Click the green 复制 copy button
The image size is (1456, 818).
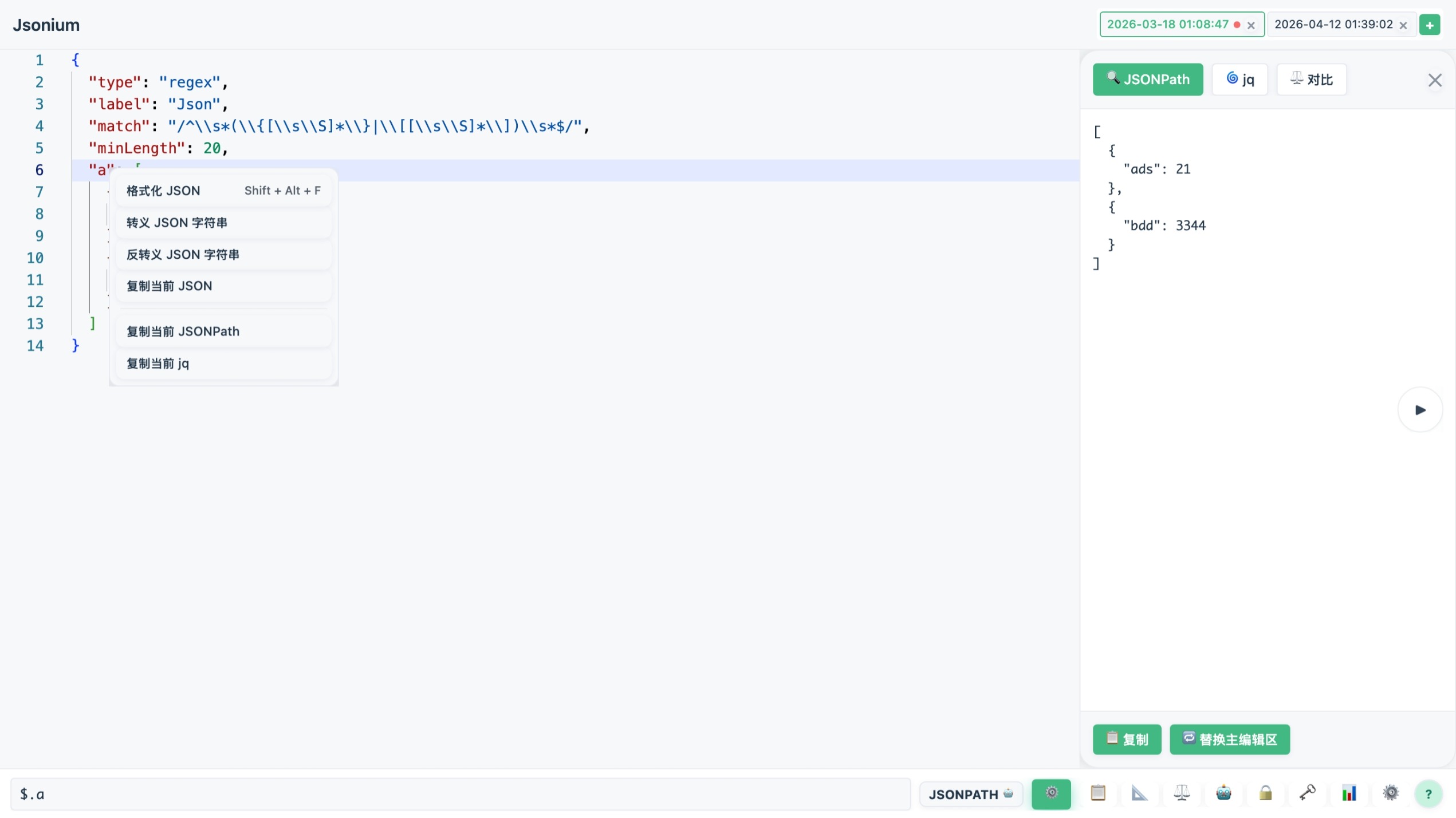pyautogui.click(x=1127, y=740)
